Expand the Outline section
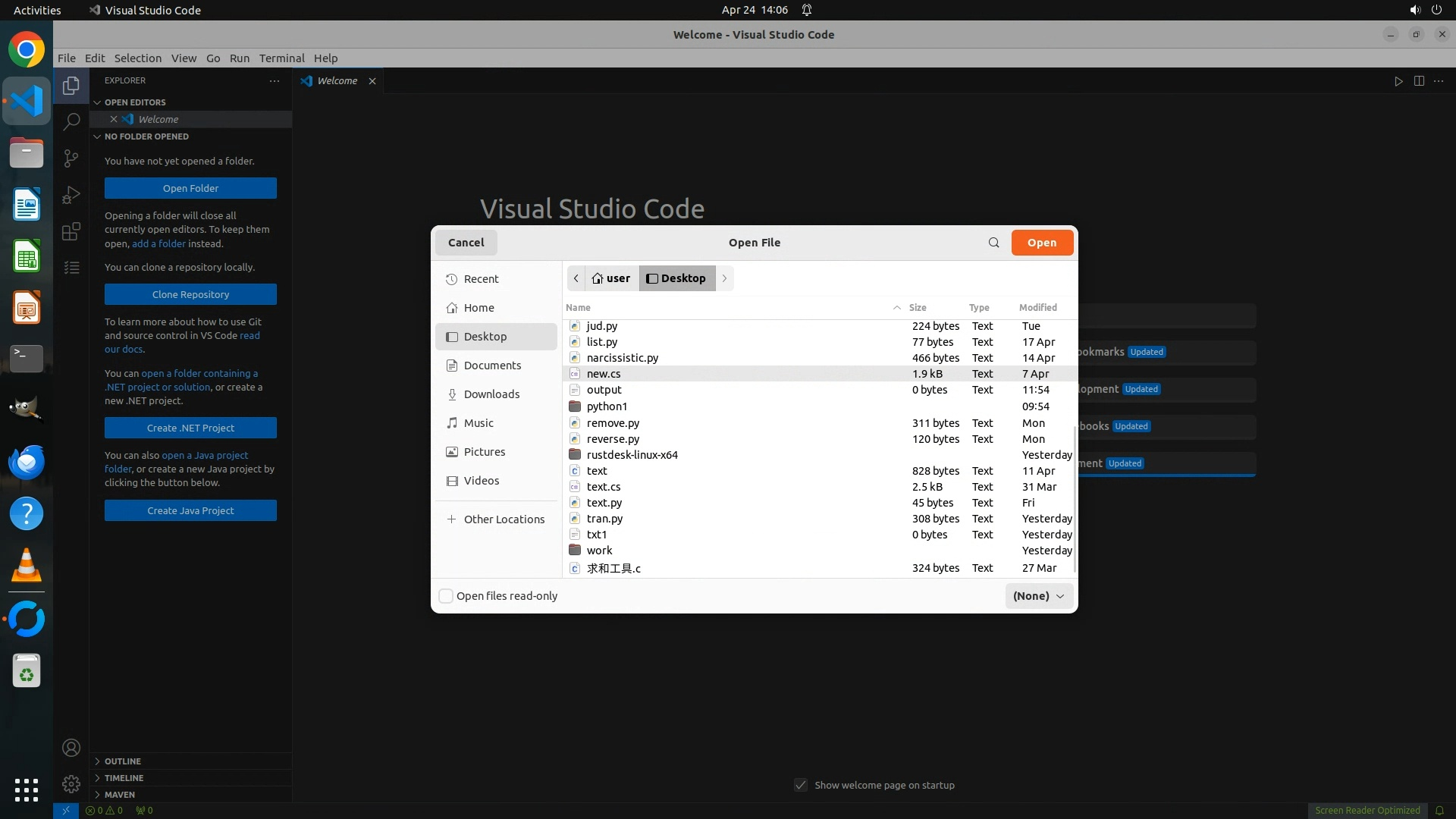Screen dimensions: 1456x819 pos(123,761)
